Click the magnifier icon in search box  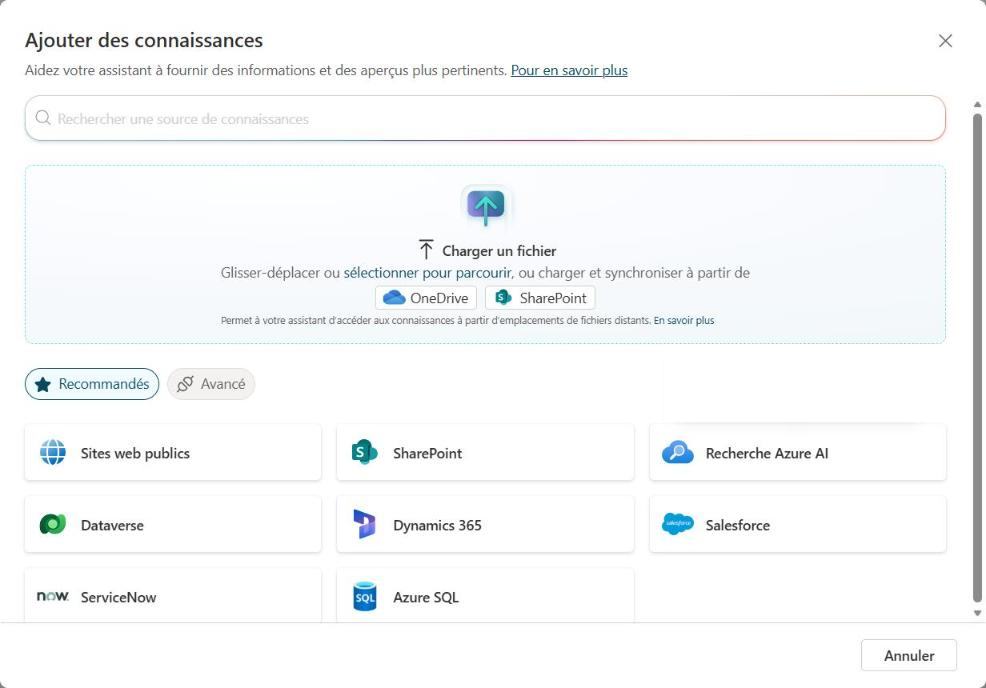43,118
